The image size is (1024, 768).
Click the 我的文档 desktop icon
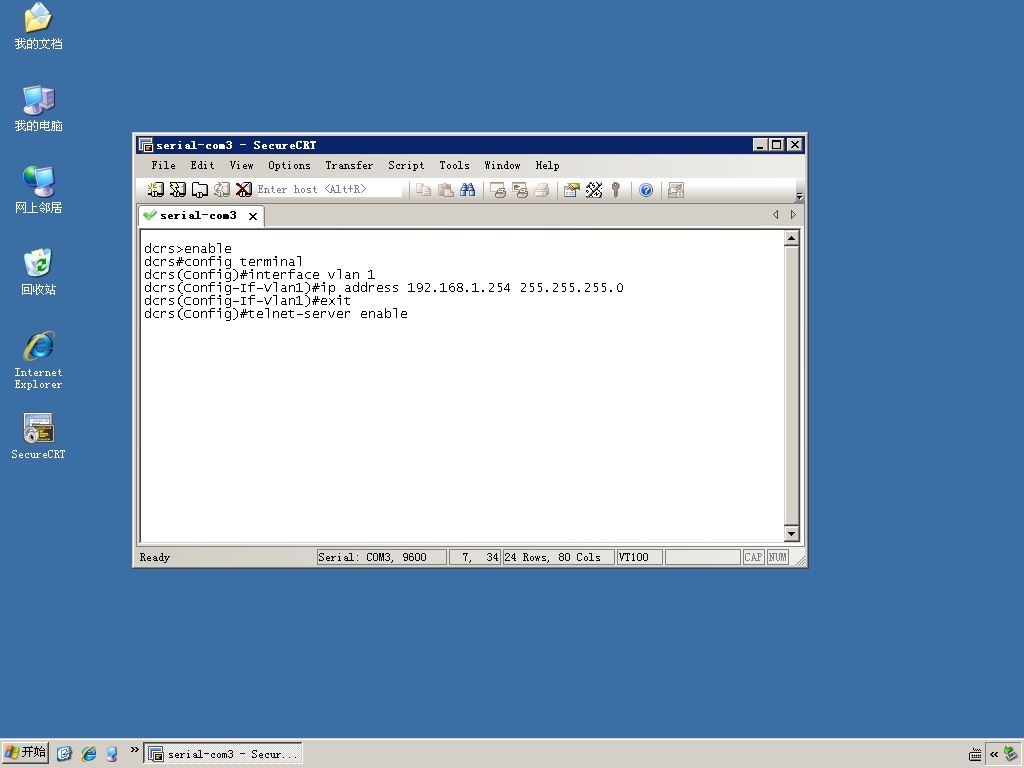point(38,26)
